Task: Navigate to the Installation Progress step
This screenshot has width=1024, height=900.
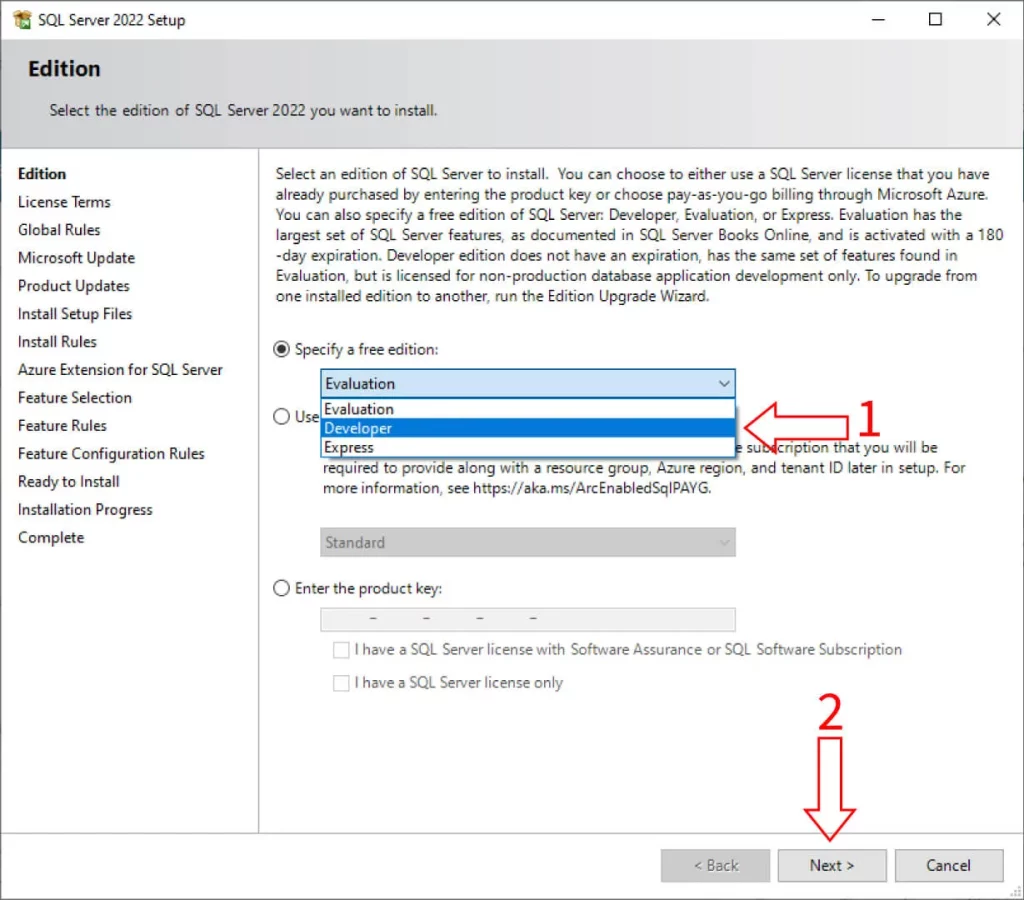Action: 85,509
